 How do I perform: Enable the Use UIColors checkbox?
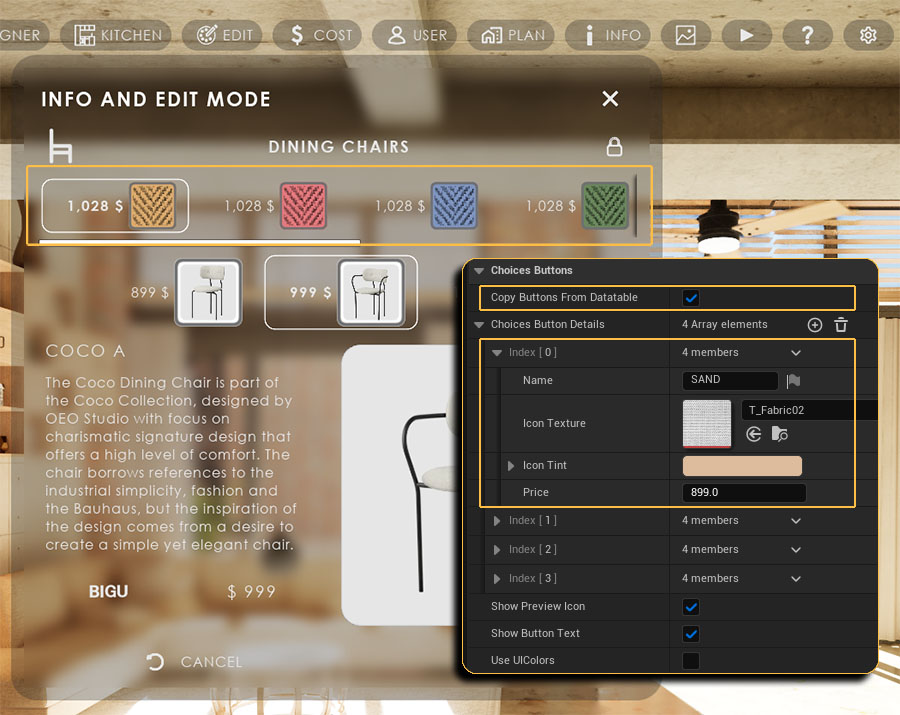[691, 661]
